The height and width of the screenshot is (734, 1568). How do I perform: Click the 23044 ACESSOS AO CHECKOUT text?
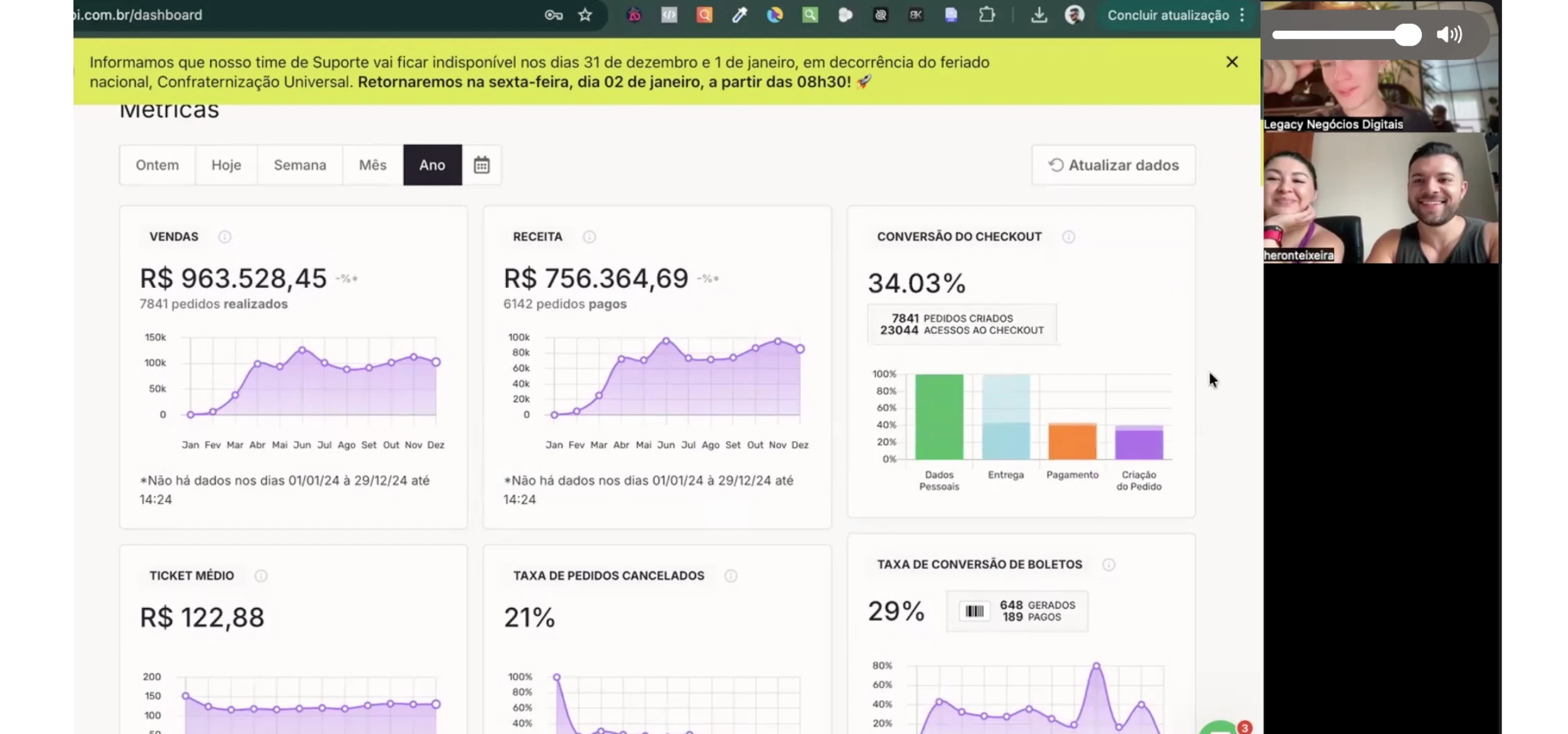(962, 331)
